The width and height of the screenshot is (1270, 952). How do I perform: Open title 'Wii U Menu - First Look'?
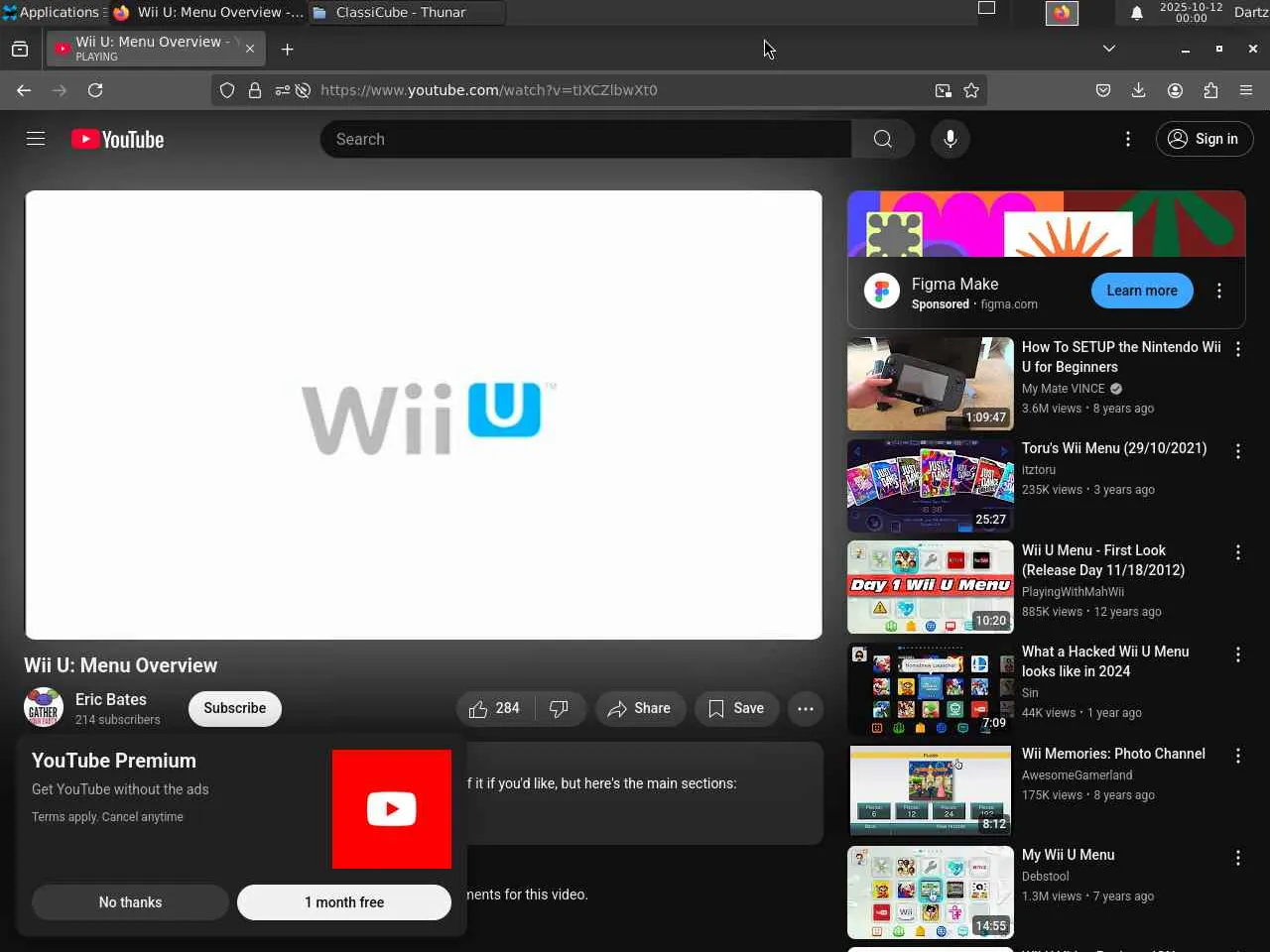[1103, 560]
